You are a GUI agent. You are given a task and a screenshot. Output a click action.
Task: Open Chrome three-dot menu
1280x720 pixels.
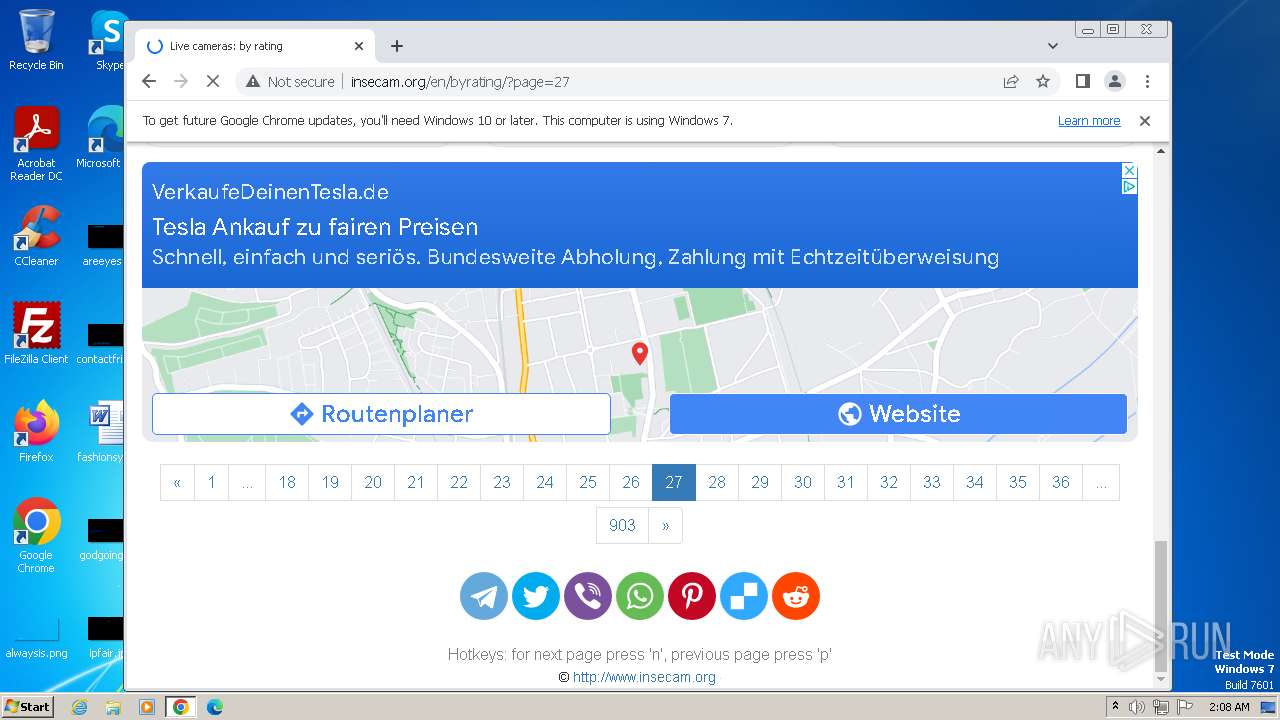(x=1147, y=81)
